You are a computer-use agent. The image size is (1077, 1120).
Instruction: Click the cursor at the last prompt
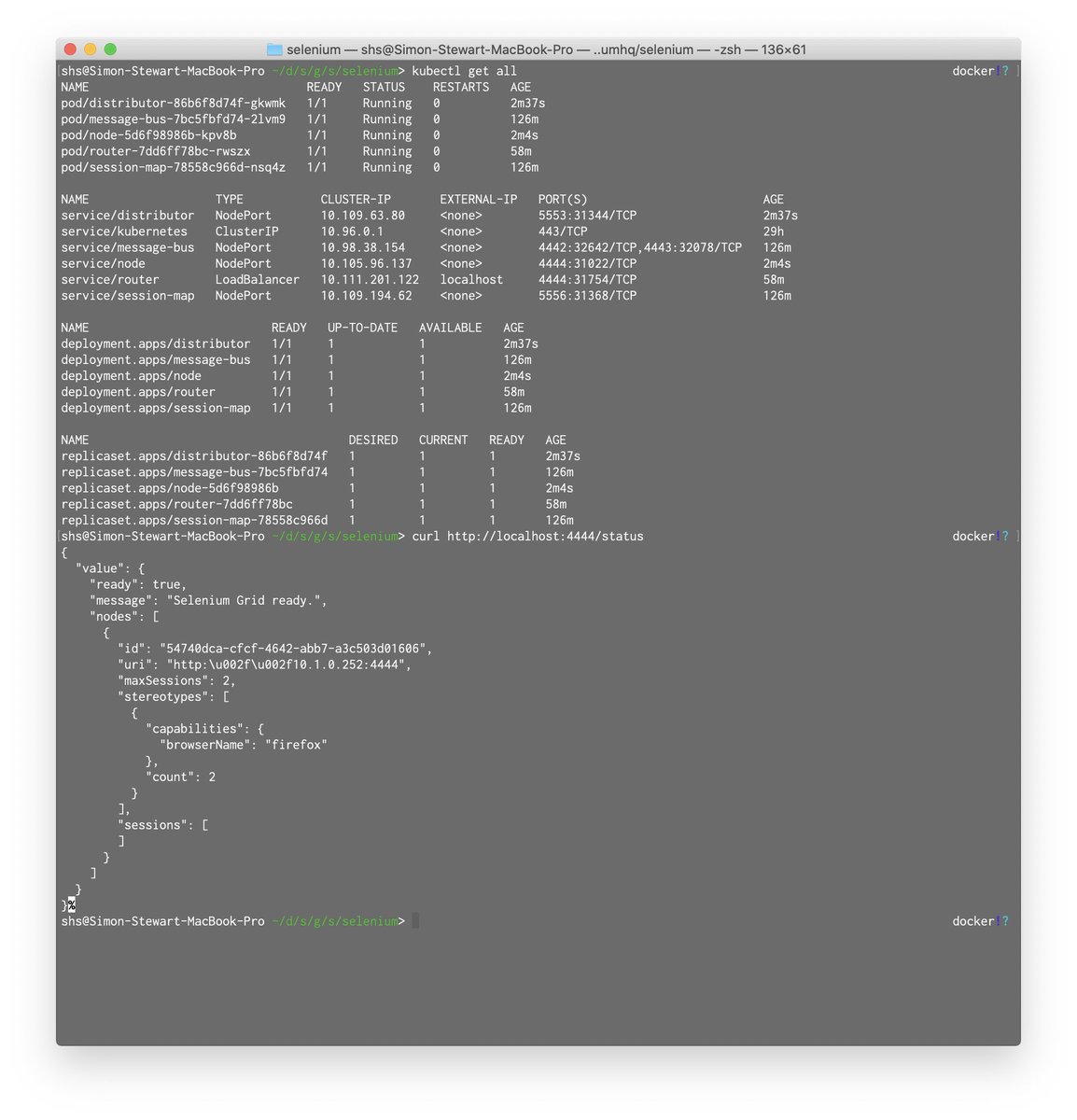[x=415, y=921]
